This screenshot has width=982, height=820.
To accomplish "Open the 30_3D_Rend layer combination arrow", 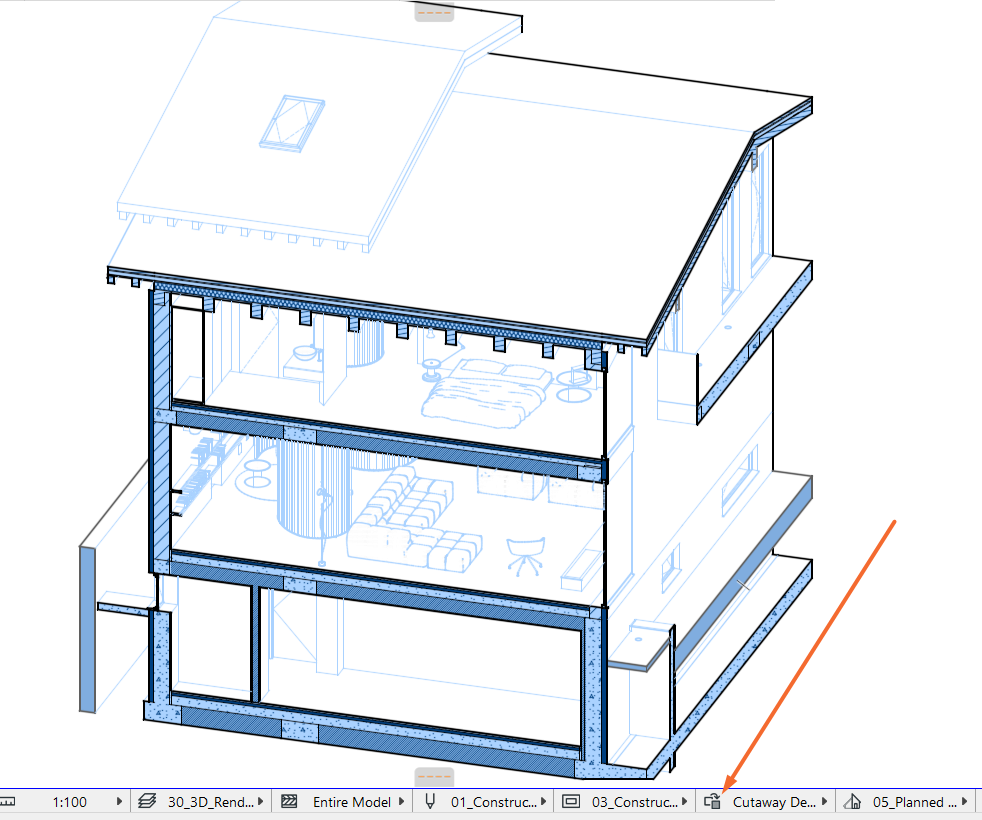I will pos(261,802).
